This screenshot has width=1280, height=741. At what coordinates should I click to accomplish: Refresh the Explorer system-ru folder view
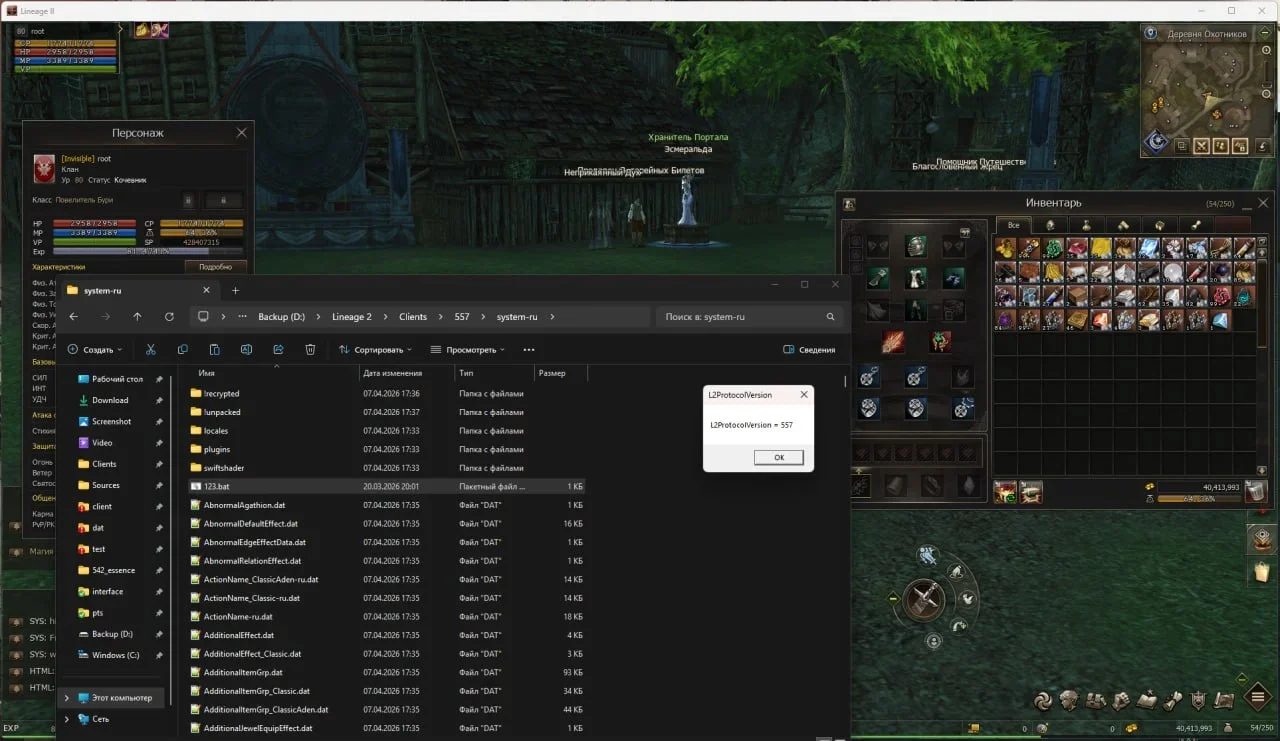169,317
